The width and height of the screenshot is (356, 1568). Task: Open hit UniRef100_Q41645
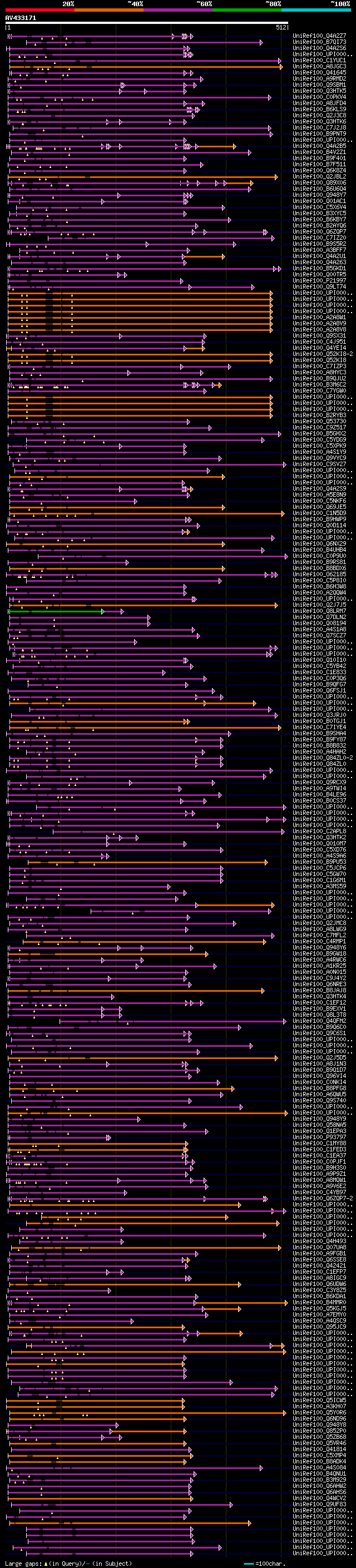tap(319, 72)
